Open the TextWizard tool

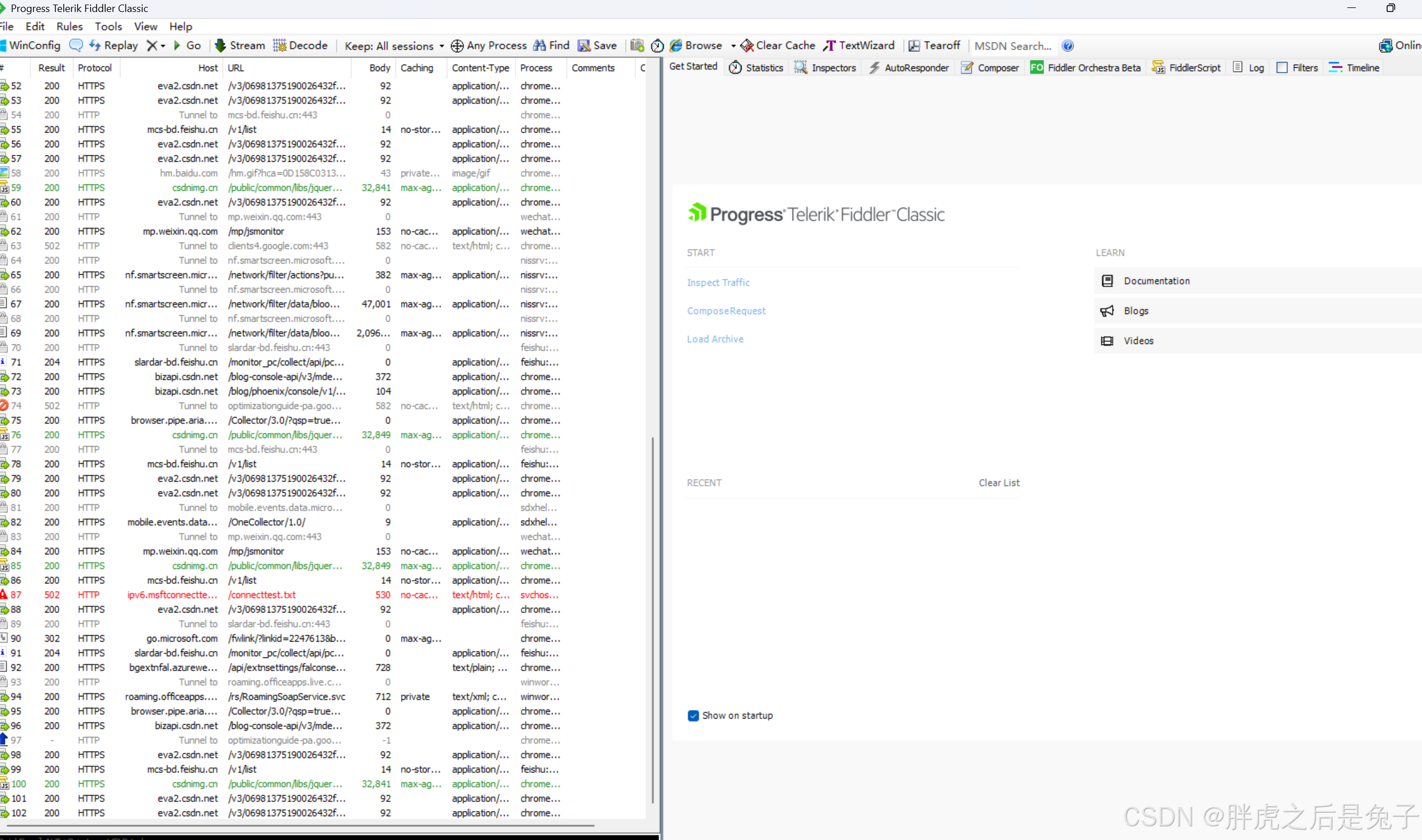pyautogui.click(x=858, y=45)
